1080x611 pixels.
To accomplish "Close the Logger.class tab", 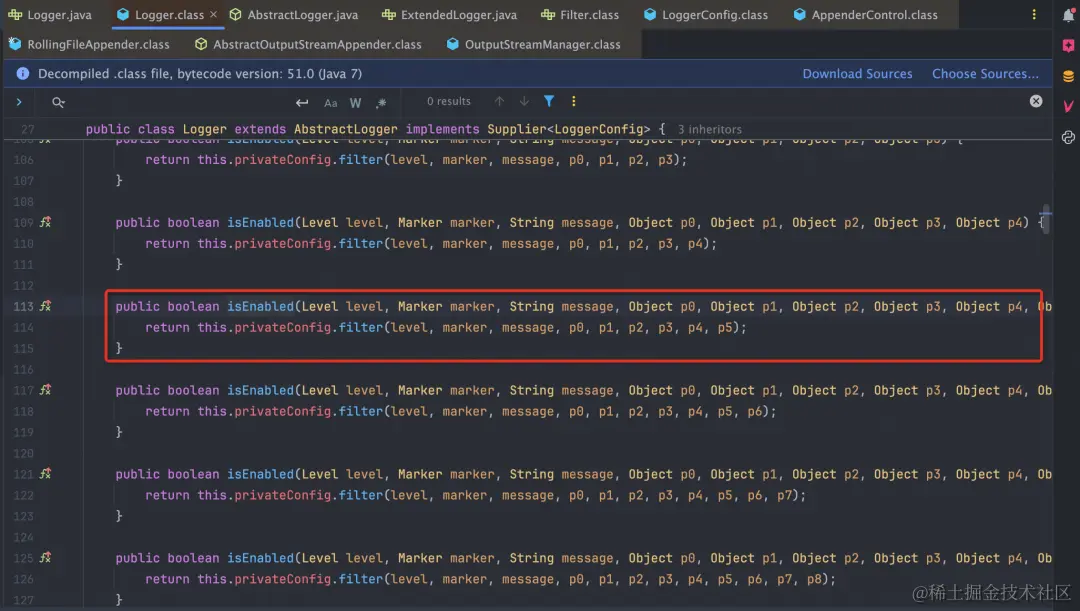I will pyautogui.click(x=214, y=14).
